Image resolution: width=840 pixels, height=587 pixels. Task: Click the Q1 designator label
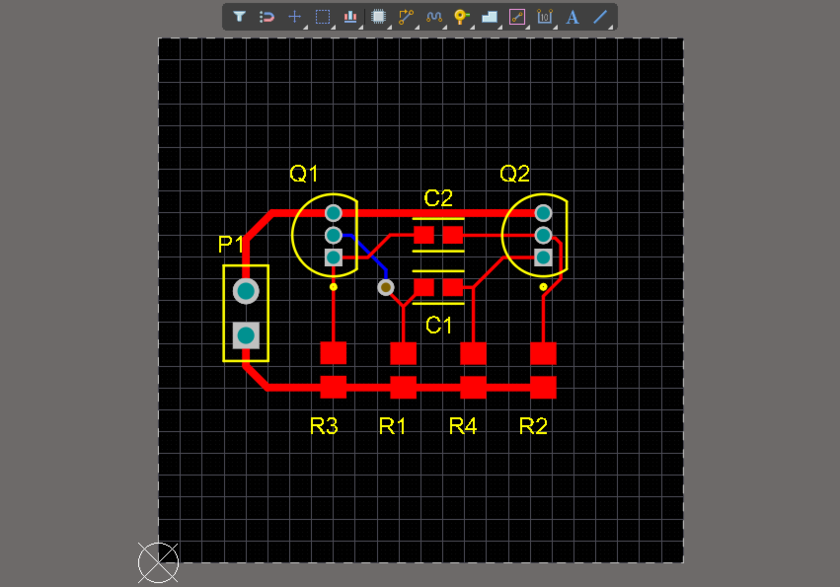click(305, 174)
